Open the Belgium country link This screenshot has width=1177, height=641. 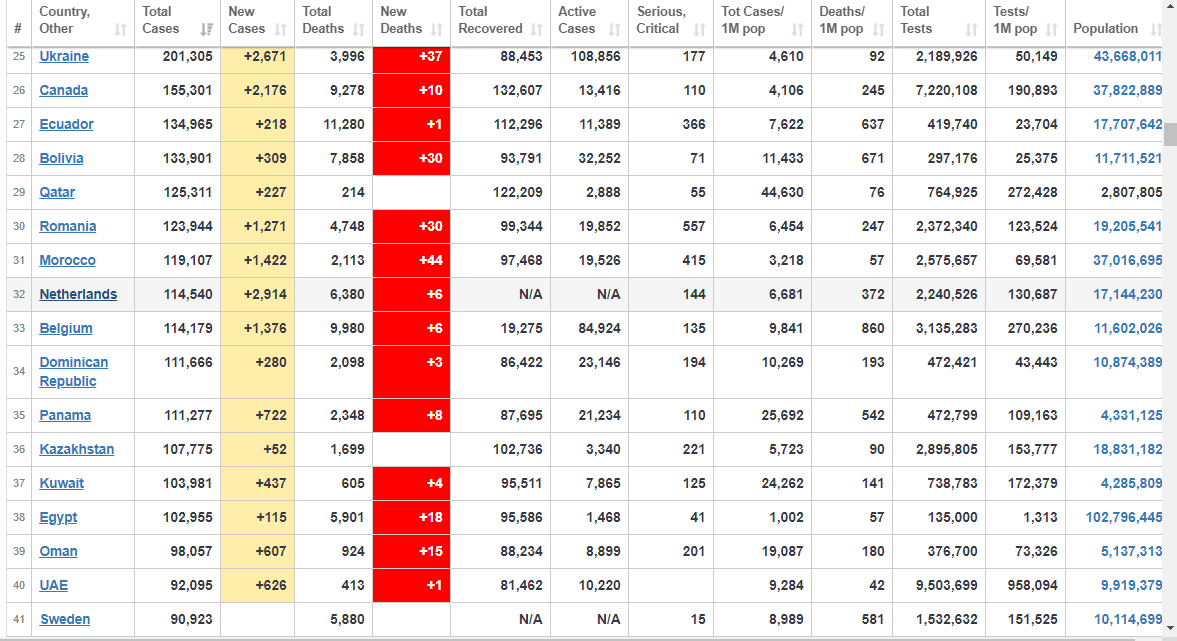click(66, 328)
